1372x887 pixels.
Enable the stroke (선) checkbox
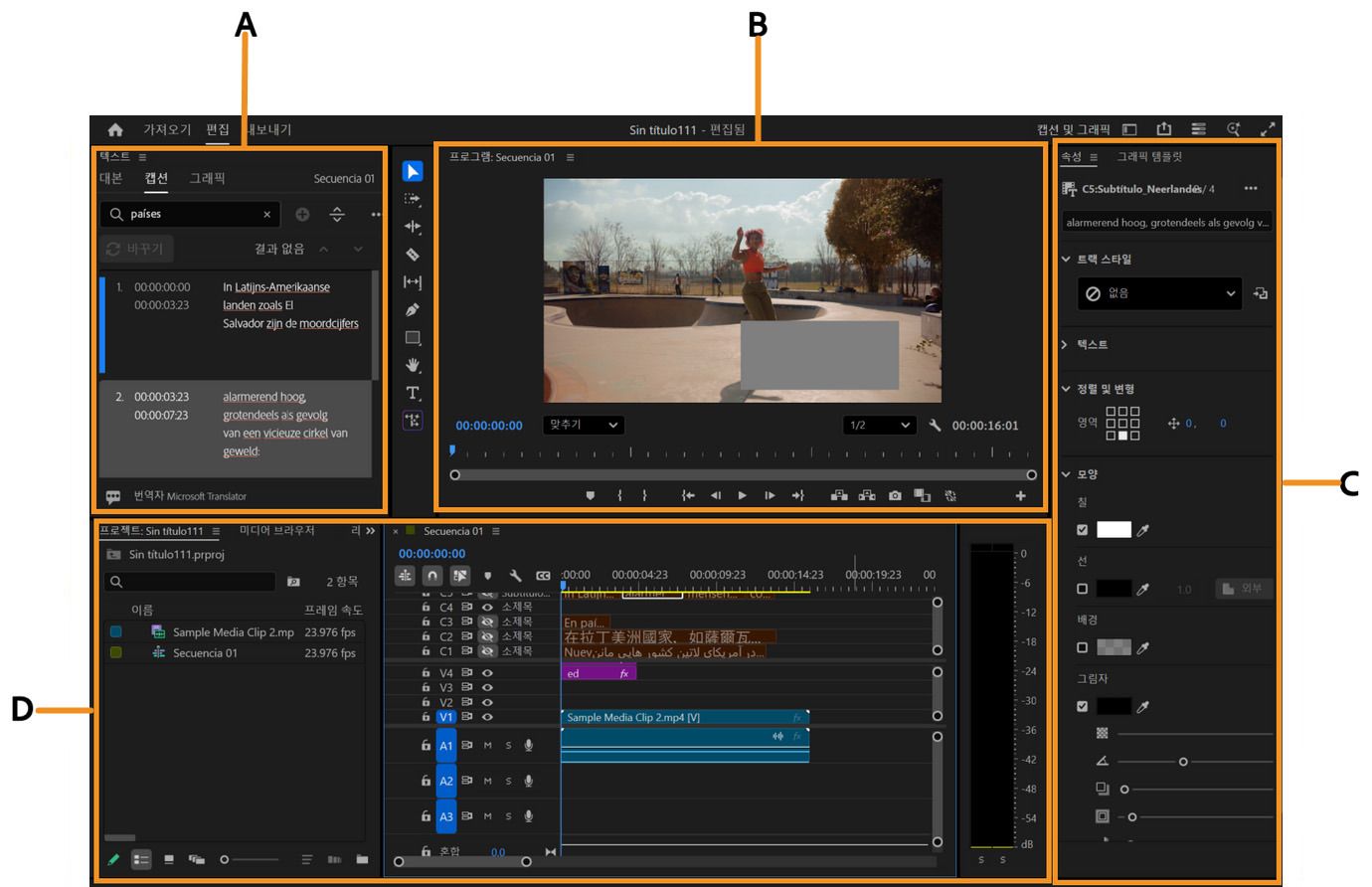click(x=1083, y=589)
